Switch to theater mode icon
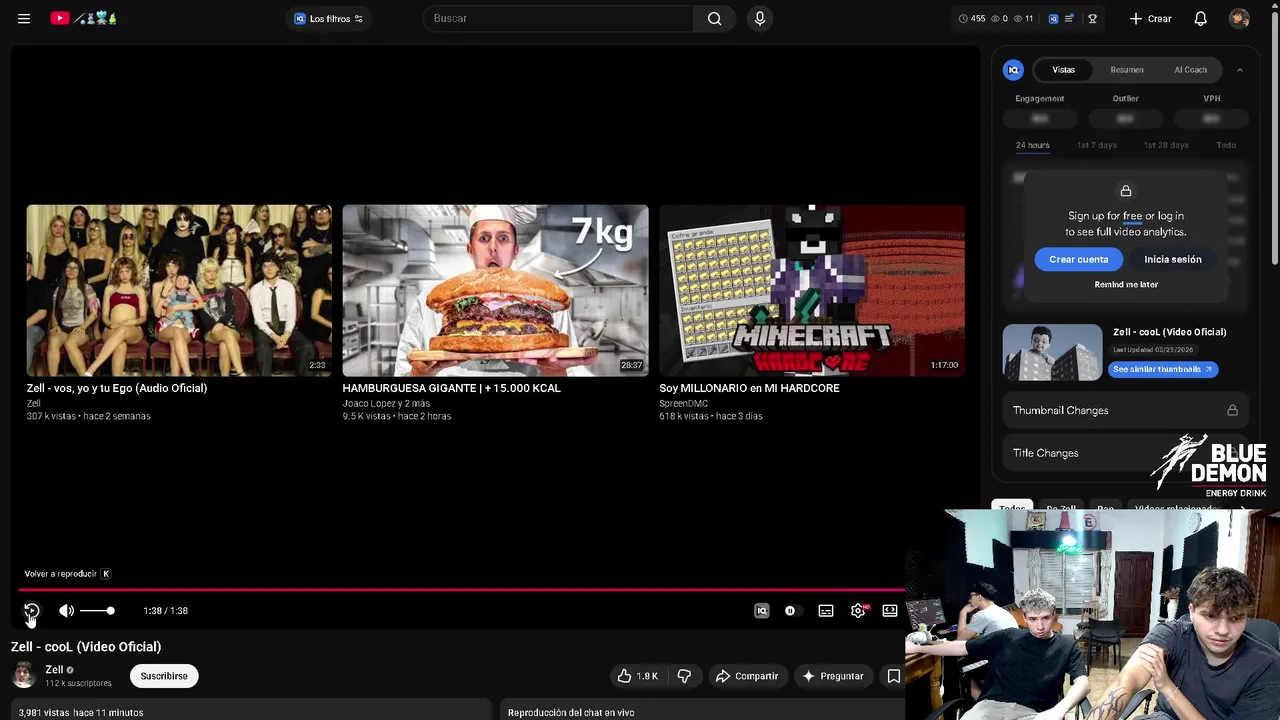Viewport: 1280px width, 720px height. pyautogui.click(x=890, y=610)
